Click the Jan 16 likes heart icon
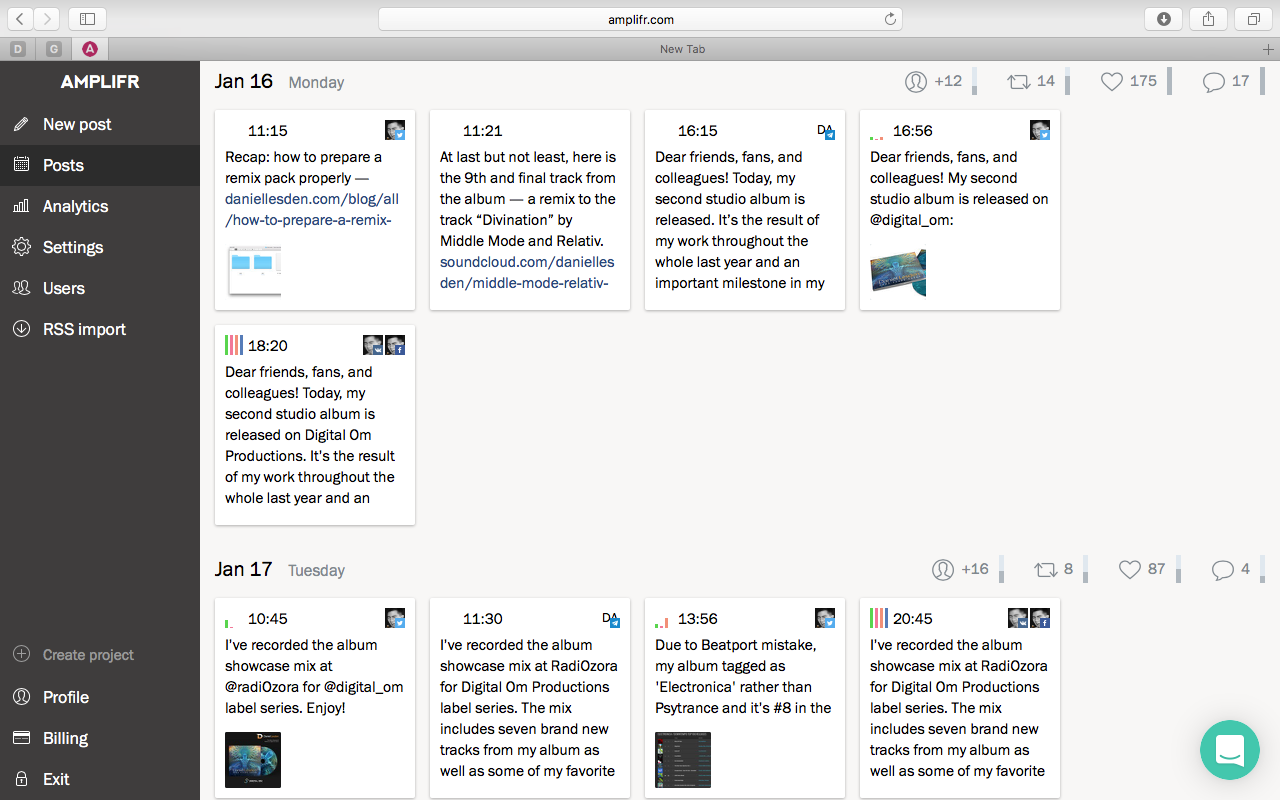 pos(1112,82)
